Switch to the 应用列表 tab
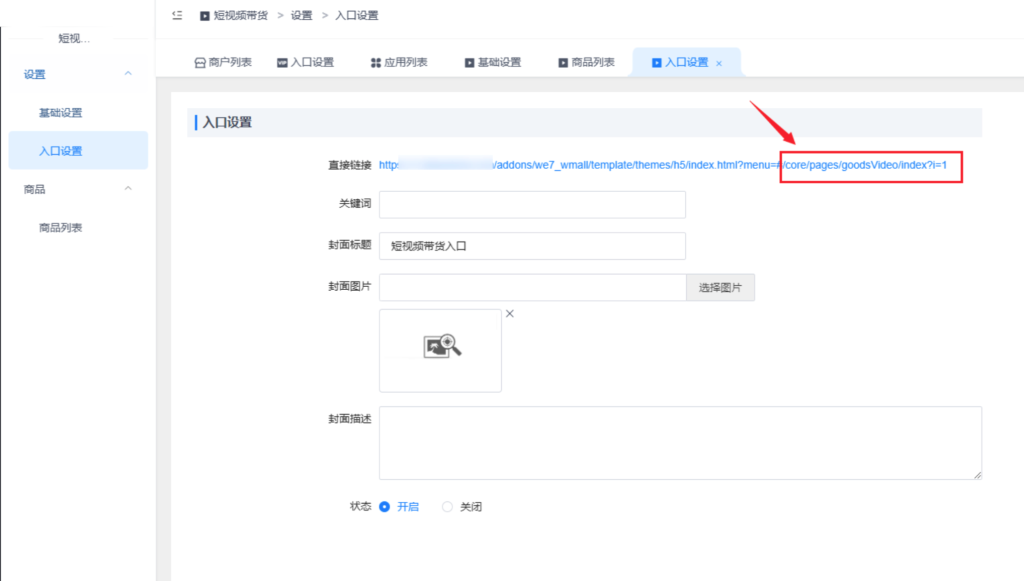 (406, 62)
